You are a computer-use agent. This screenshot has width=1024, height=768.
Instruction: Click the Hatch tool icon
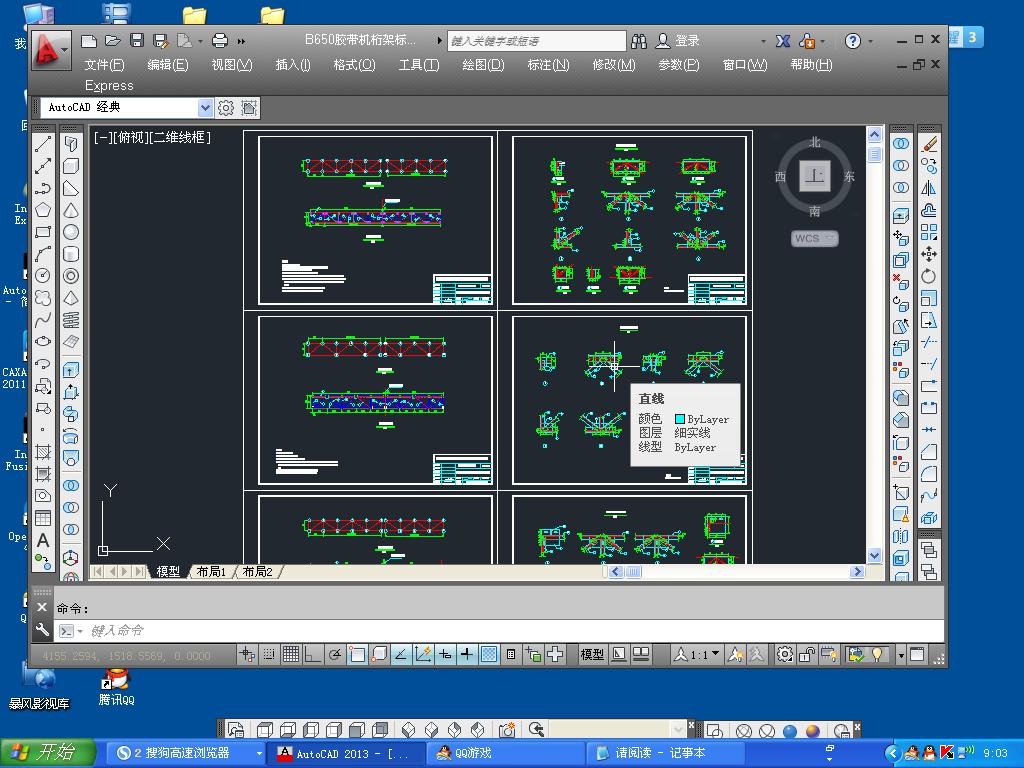(x=43, y=453)
